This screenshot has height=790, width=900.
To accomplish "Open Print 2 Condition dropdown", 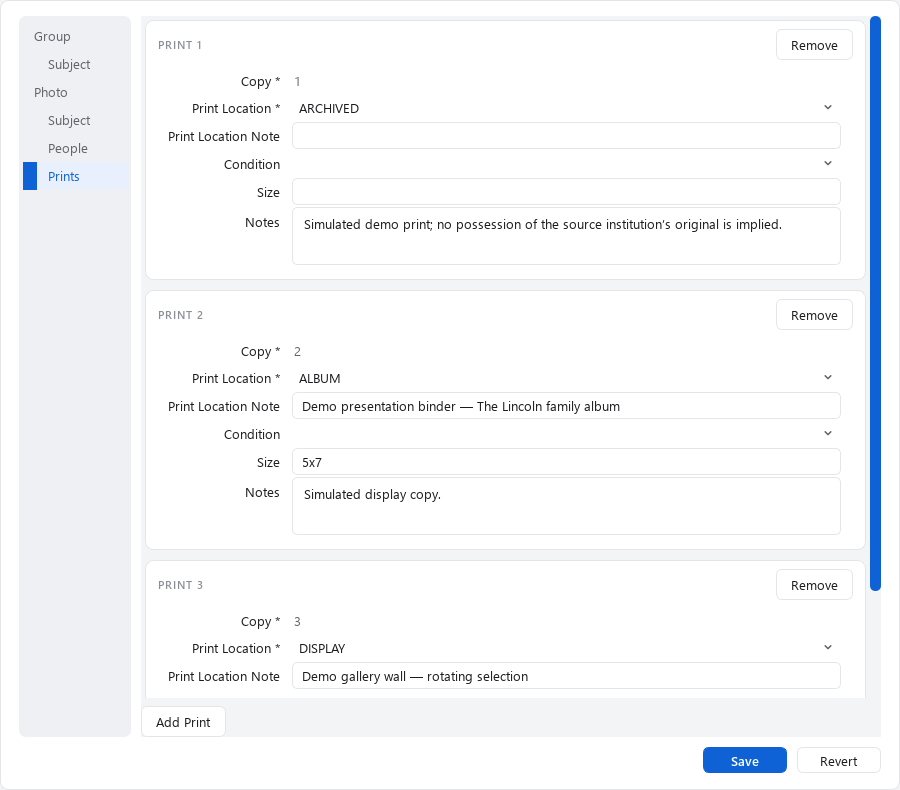I will point(566,434).
